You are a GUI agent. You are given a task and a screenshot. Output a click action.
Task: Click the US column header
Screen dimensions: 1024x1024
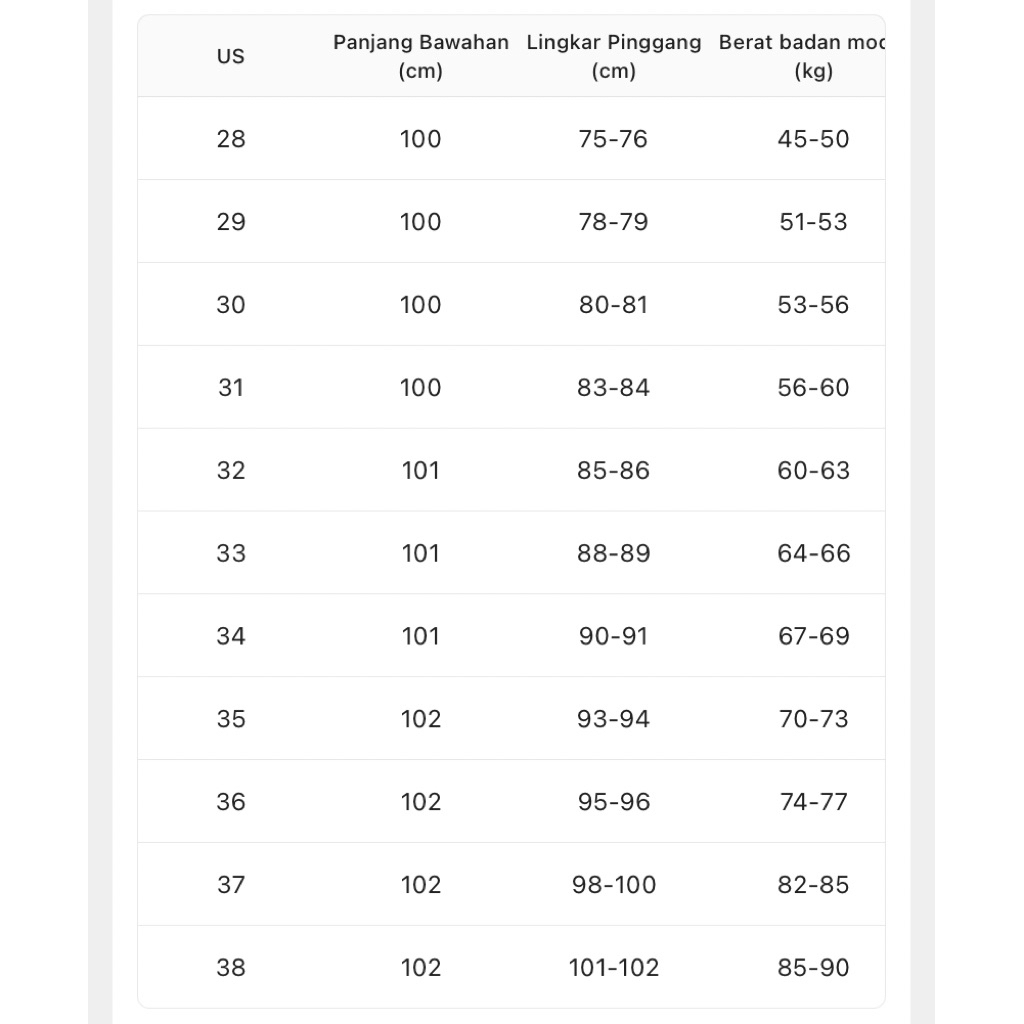click(230, 56)
